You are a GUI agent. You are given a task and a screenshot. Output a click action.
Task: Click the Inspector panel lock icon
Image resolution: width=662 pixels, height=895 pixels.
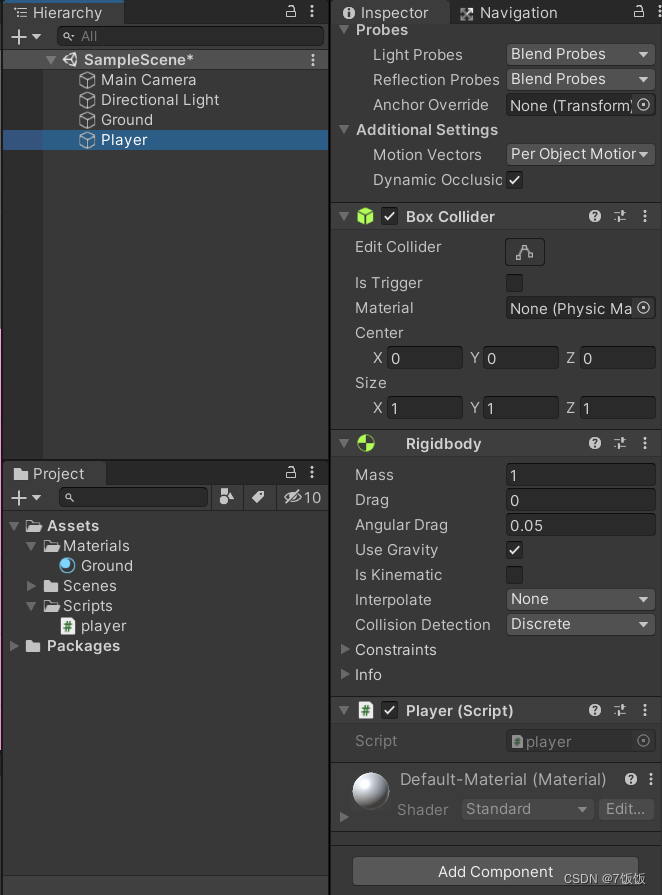639,11
